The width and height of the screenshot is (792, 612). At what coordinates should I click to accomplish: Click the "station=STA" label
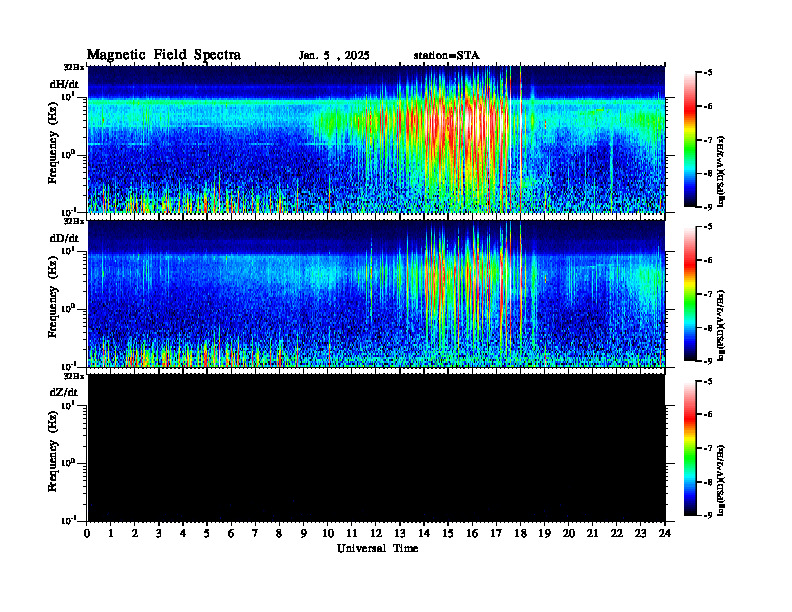446,56
